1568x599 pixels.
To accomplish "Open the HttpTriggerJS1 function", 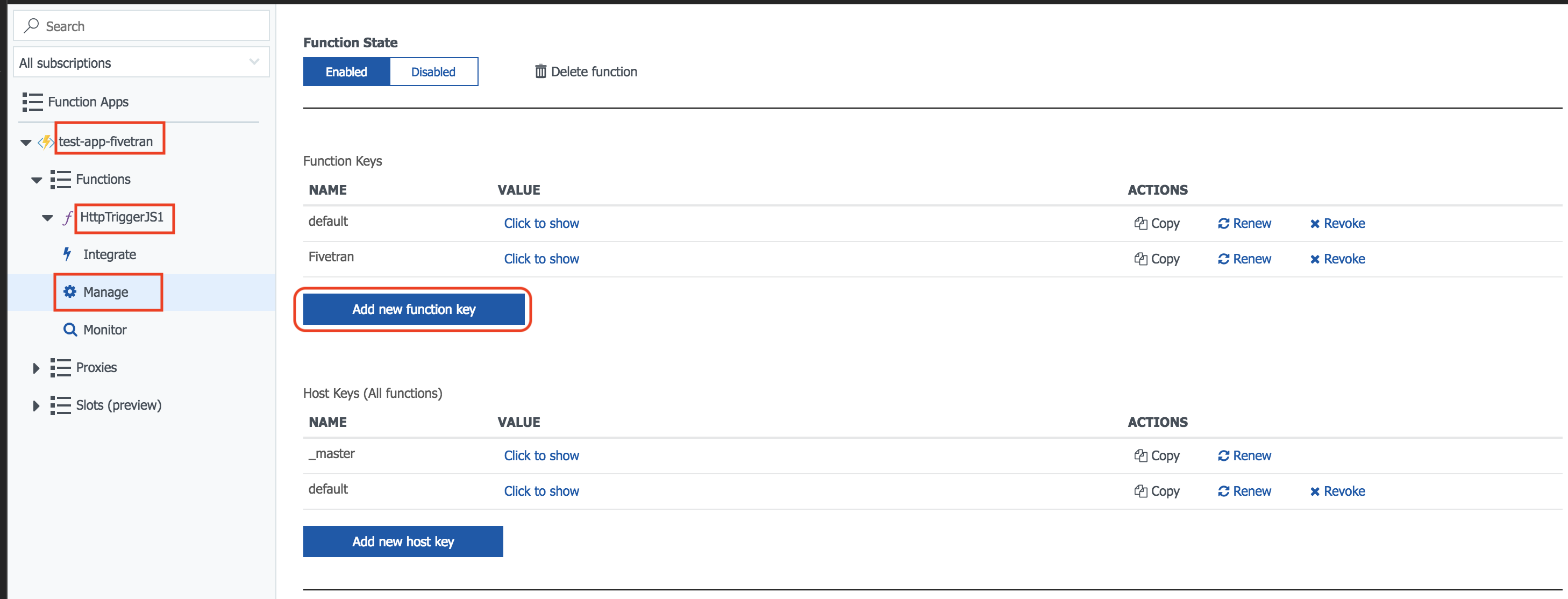I will pos(122,217).
